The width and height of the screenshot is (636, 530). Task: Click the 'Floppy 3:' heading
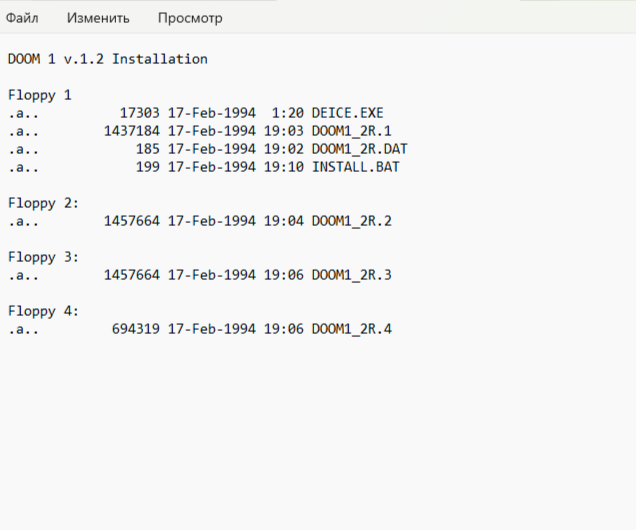(x=43, y=257)
